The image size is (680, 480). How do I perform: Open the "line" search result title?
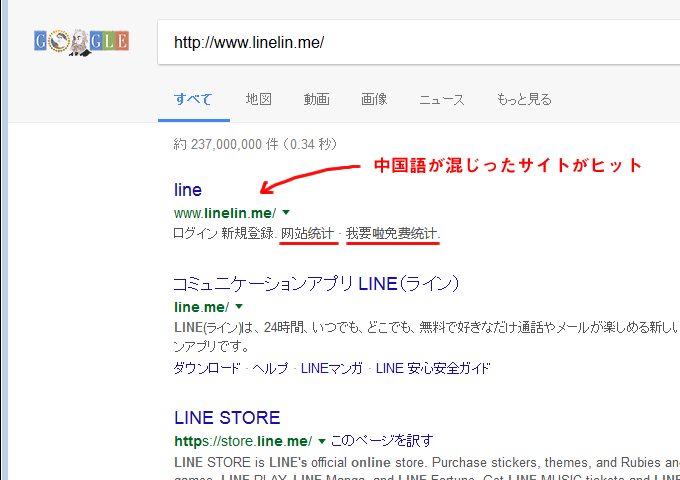tap(188, 189)
